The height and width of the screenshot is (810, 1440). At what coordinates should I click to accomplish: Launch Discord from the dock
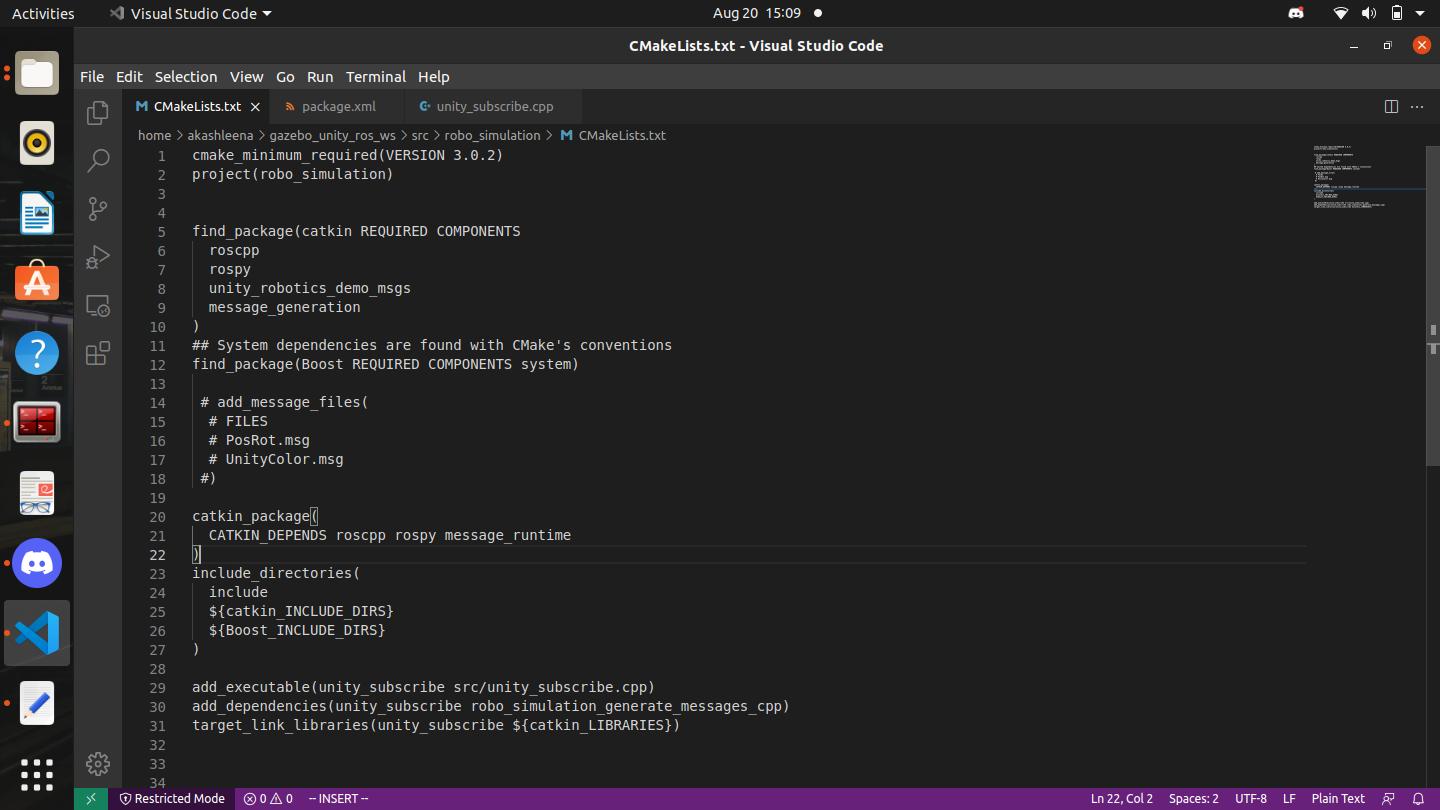pos(36,563)
